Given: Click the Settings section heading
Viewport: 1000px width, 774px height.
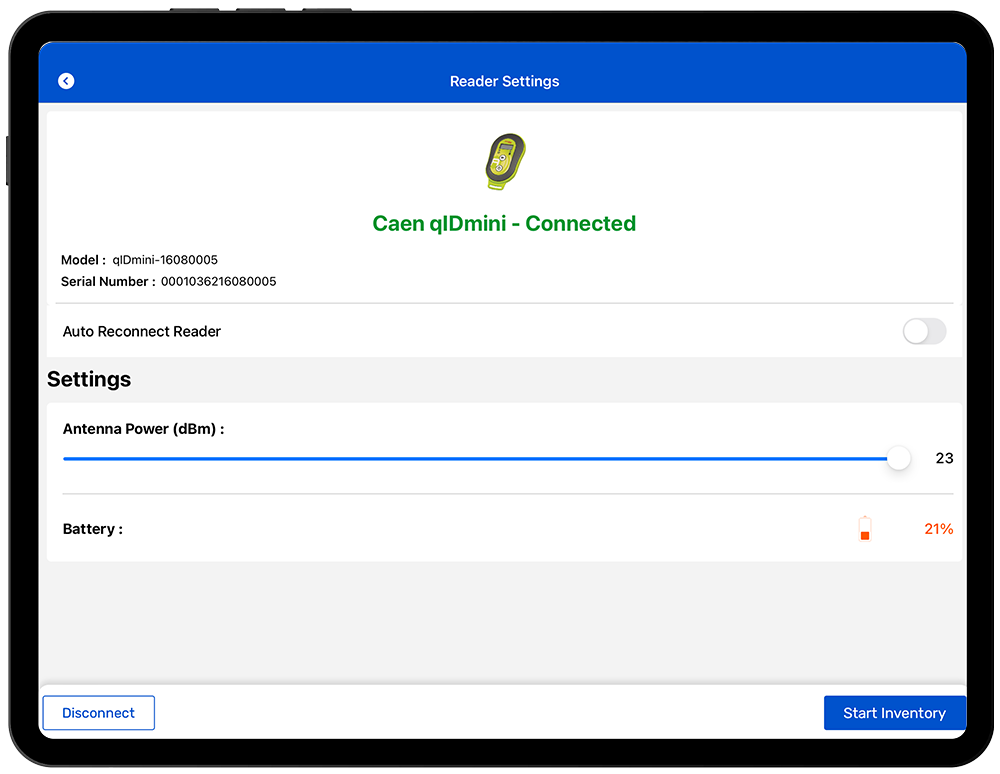Looking at the screenshot, I should click(x=89, y=380).
